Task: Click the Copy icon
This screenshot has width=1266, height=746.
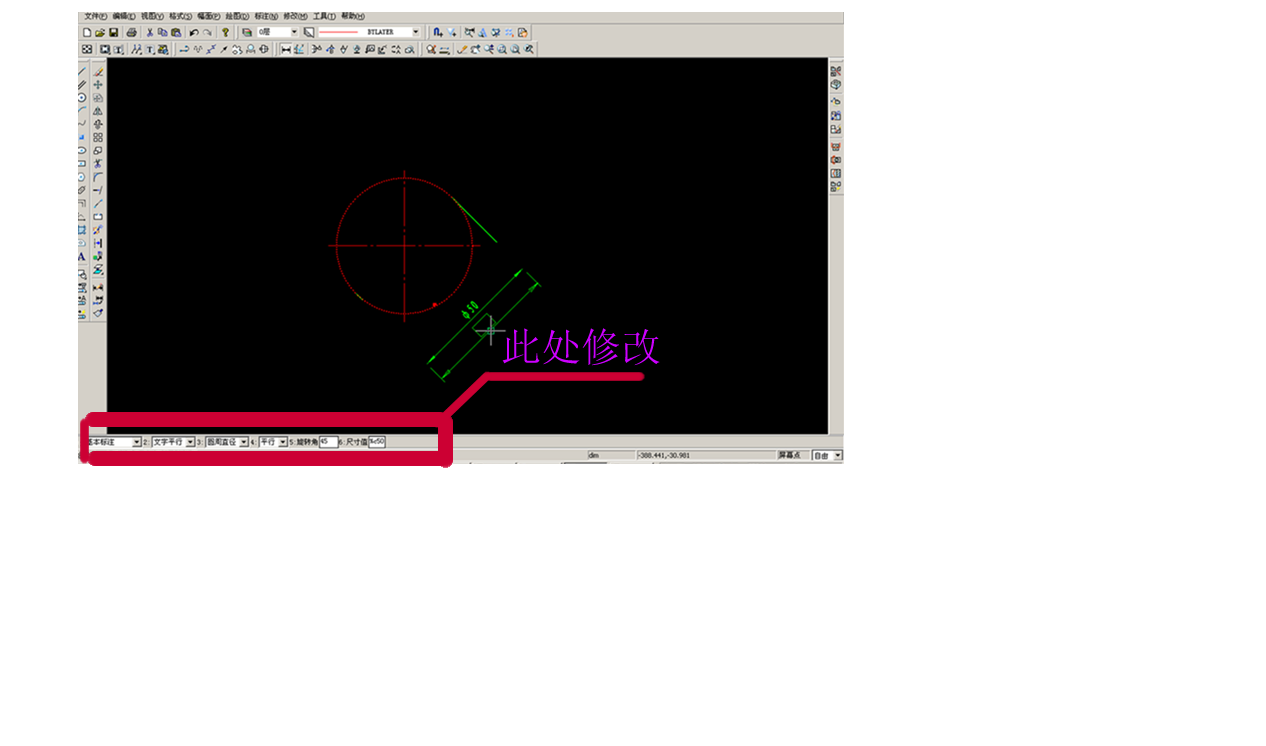Action: pos(163,32)
